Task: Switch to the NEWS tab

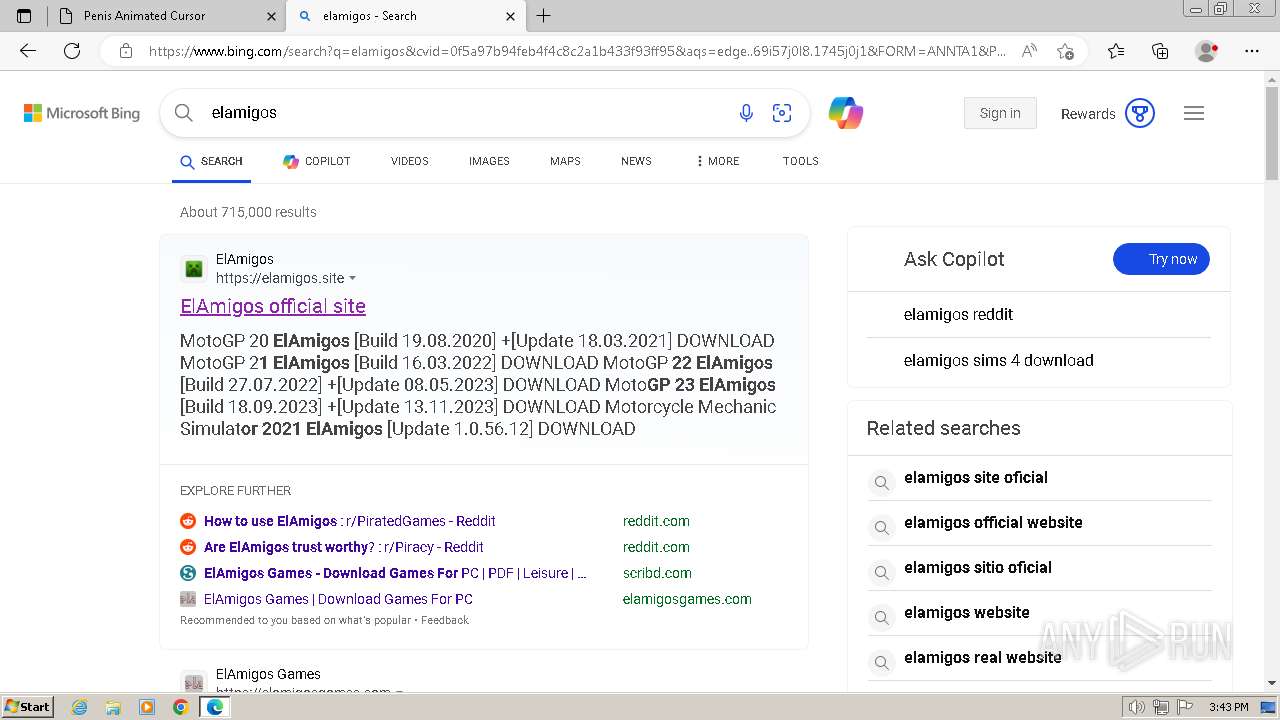Action: 636,161
